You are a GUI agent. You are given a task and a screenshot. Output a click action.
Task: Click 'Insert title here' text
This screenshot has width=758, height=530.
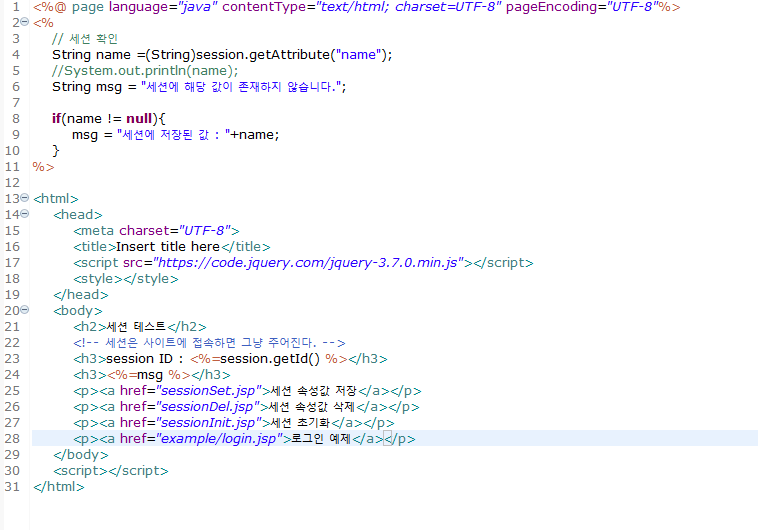(168, 247)
